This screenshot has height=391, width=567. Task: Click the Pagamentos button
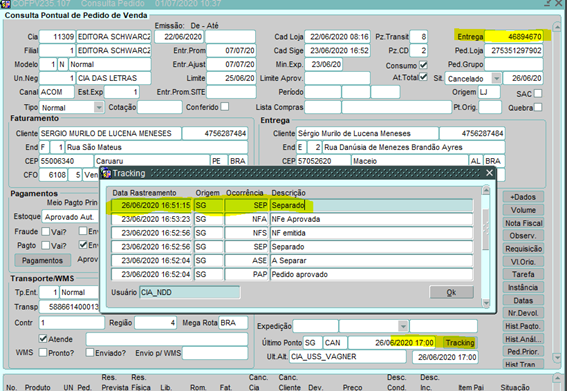click(42, 260)
